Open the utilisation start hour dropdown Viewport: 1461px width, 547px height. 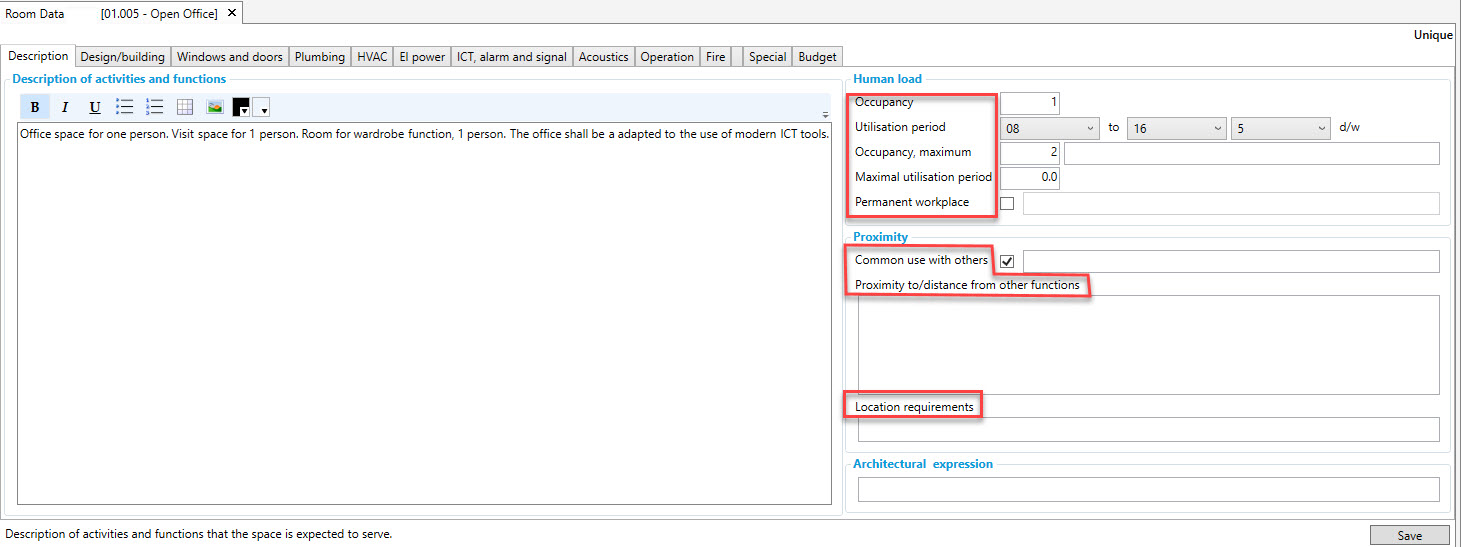(x=1049, y=129)
